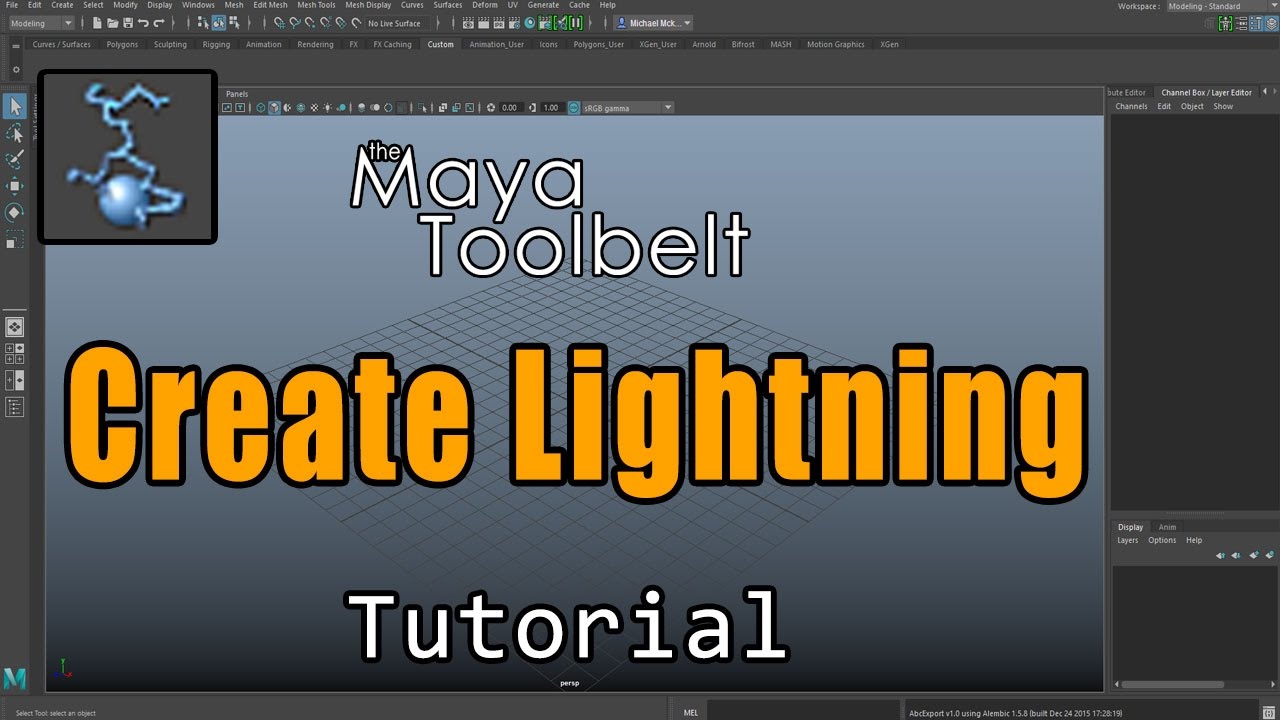1280x720 pixels.
Task: Toggle the Outliner panel from toolbox
Action: (15, 406)
